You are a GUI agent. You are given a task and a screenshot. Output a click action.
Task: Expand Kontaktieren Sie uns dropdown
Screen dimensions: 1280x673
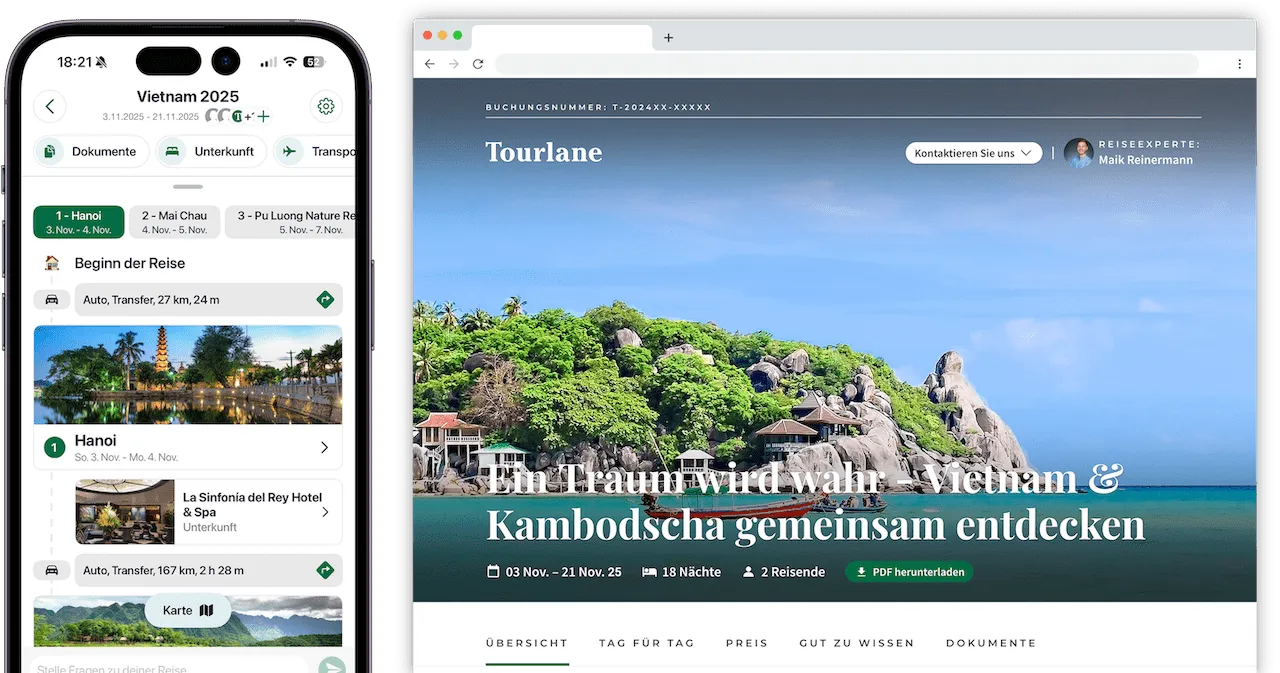click(974, 153)
